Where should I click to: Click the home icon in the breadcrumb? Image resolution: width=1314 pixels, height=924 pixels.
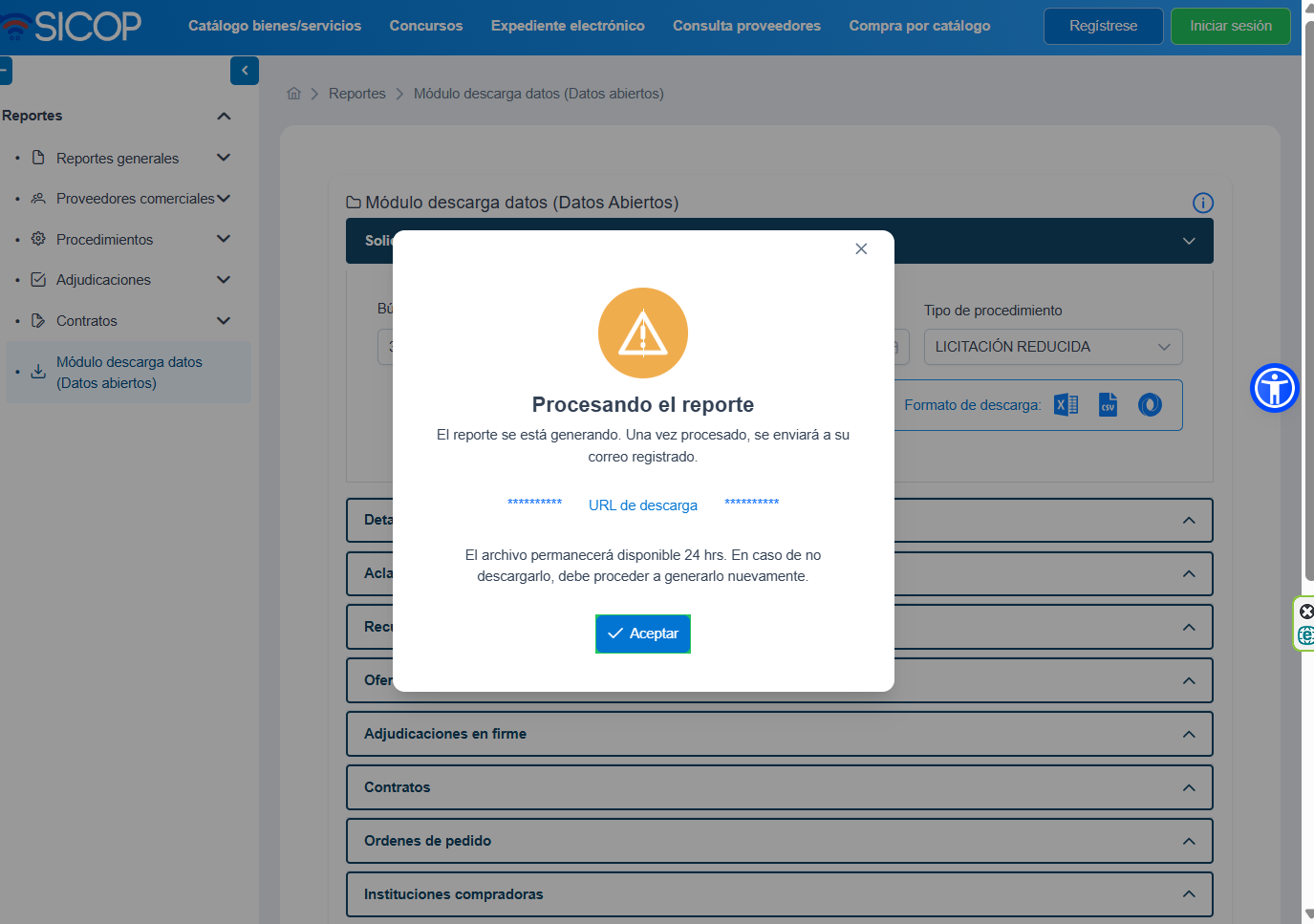pyautogui.click(x=293, y=93)
